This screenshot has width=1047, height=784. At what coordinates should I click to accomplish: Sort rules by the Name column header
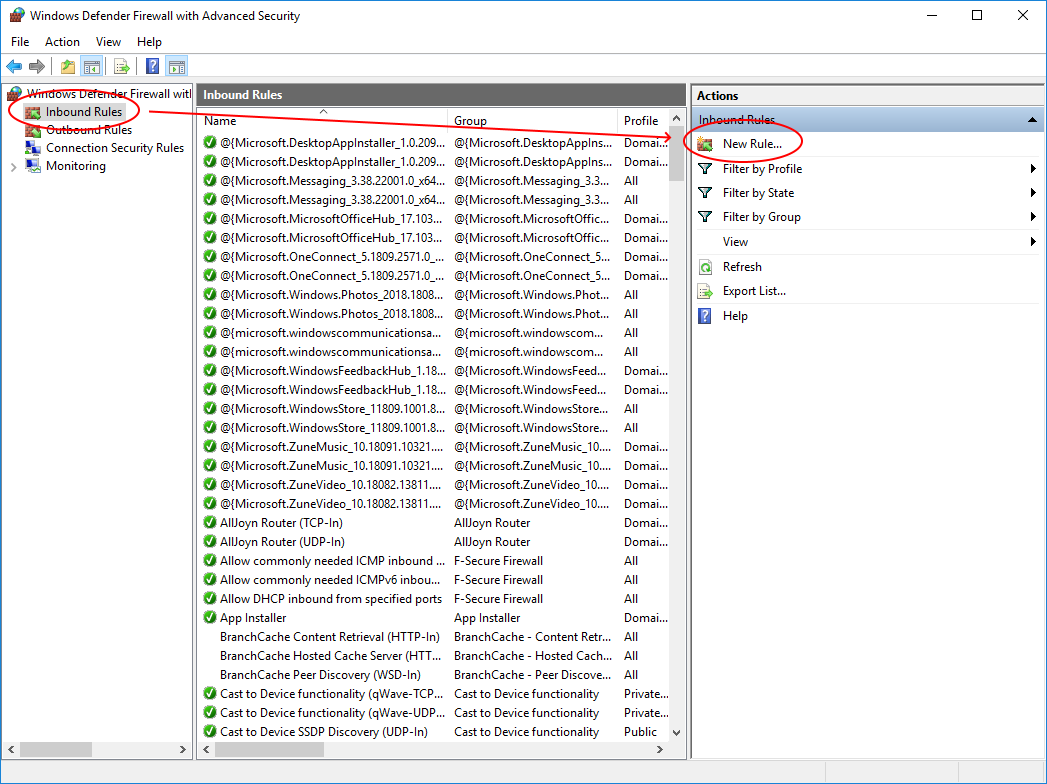coord(323,121)
